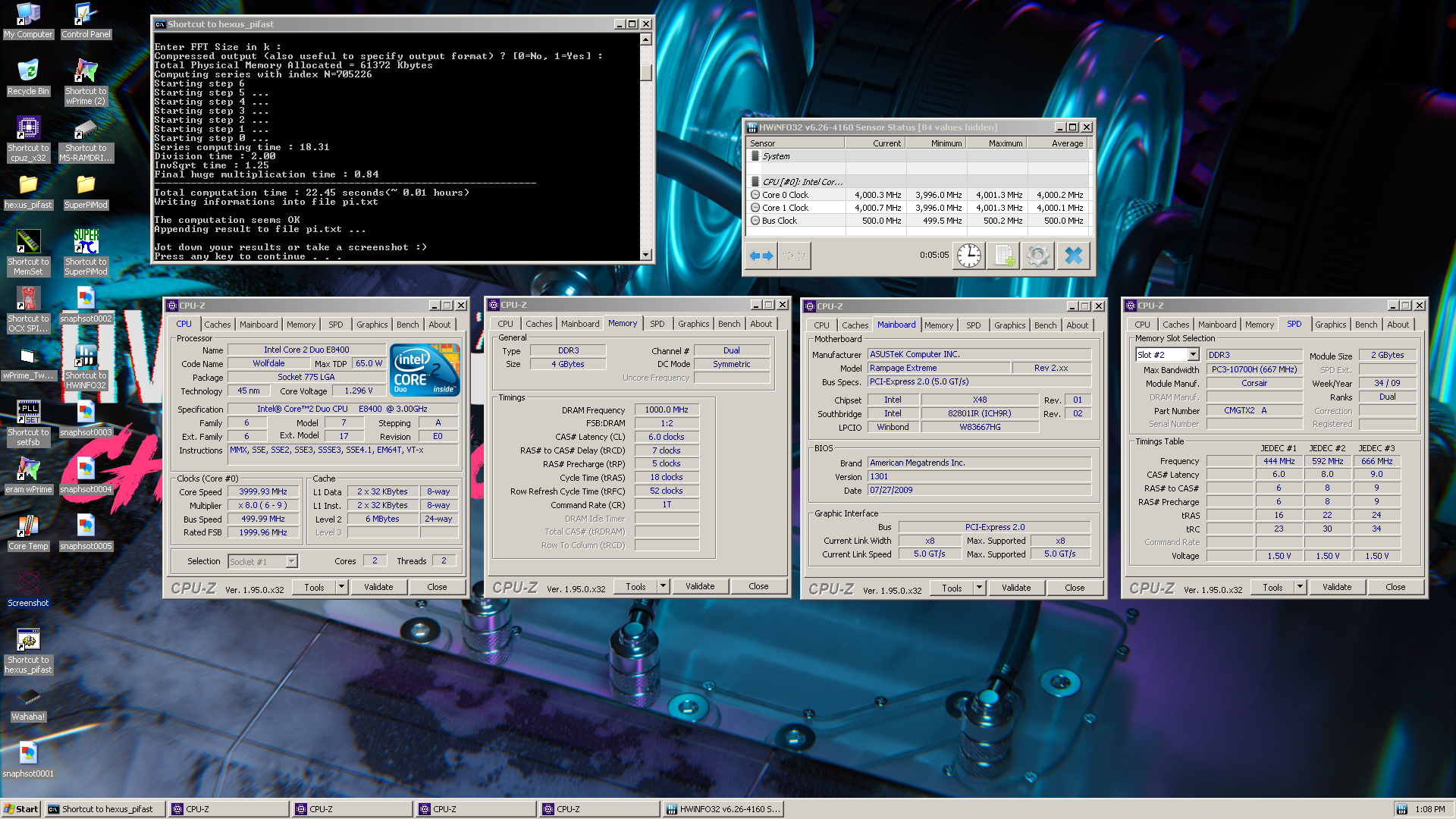Viewport: 1456px width, 819px height.
Task: Switch to hexus_pifast taskbar button
Action: click(105, 809)
